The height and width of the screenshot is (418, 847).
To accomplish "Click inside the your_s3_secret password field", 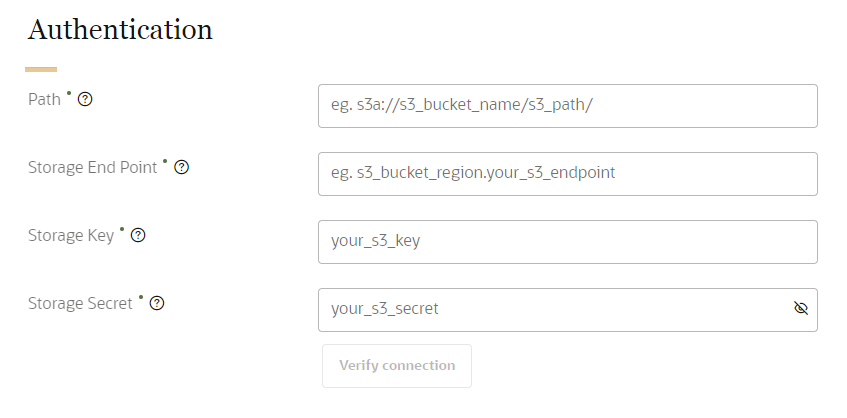I will point(550,310).
